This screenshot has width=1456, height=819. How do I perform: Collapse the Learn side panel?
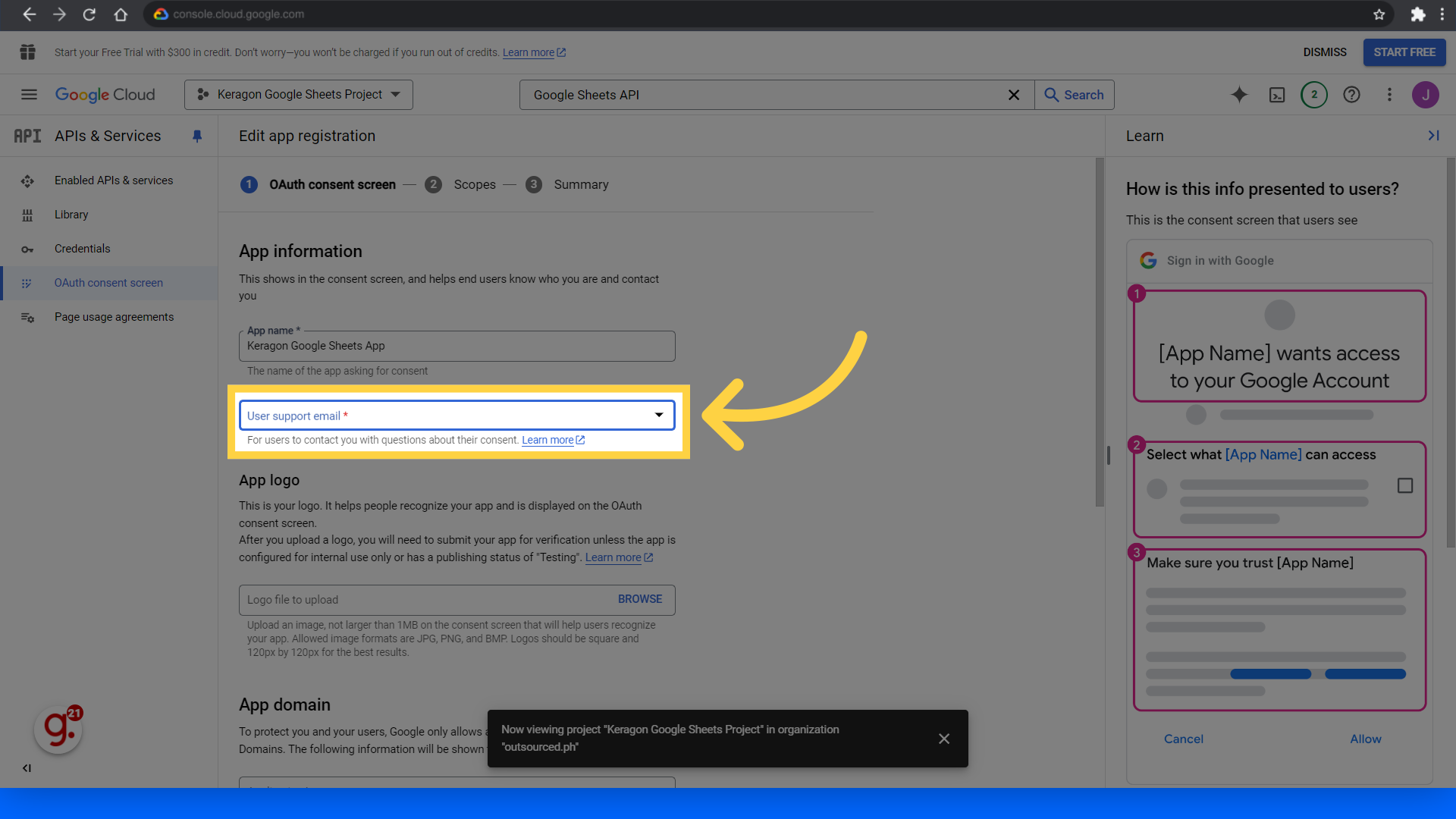tap(1433, 136)
